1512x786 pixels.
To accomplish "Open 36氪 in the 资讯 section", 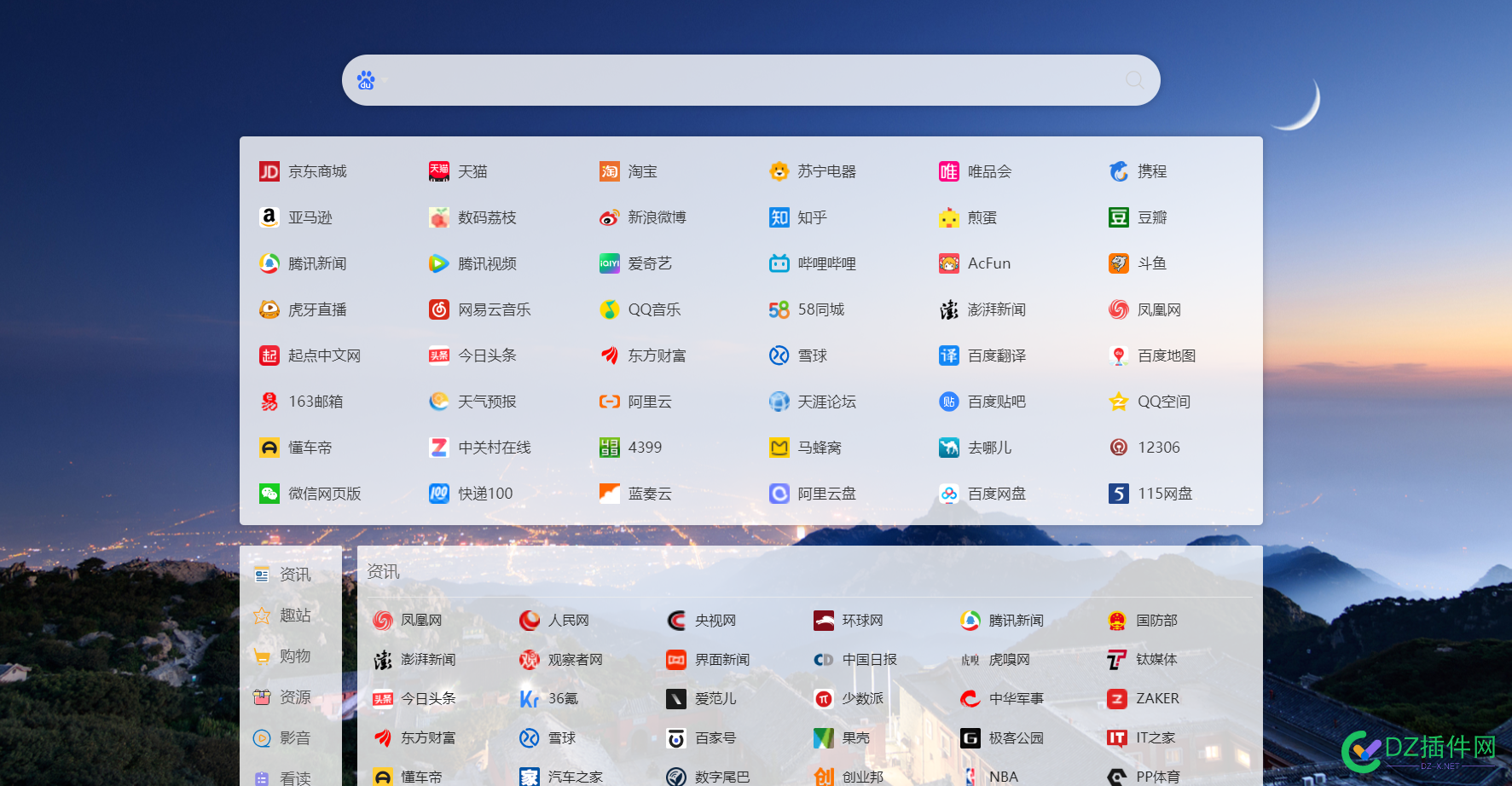I will tap(549, 699).
